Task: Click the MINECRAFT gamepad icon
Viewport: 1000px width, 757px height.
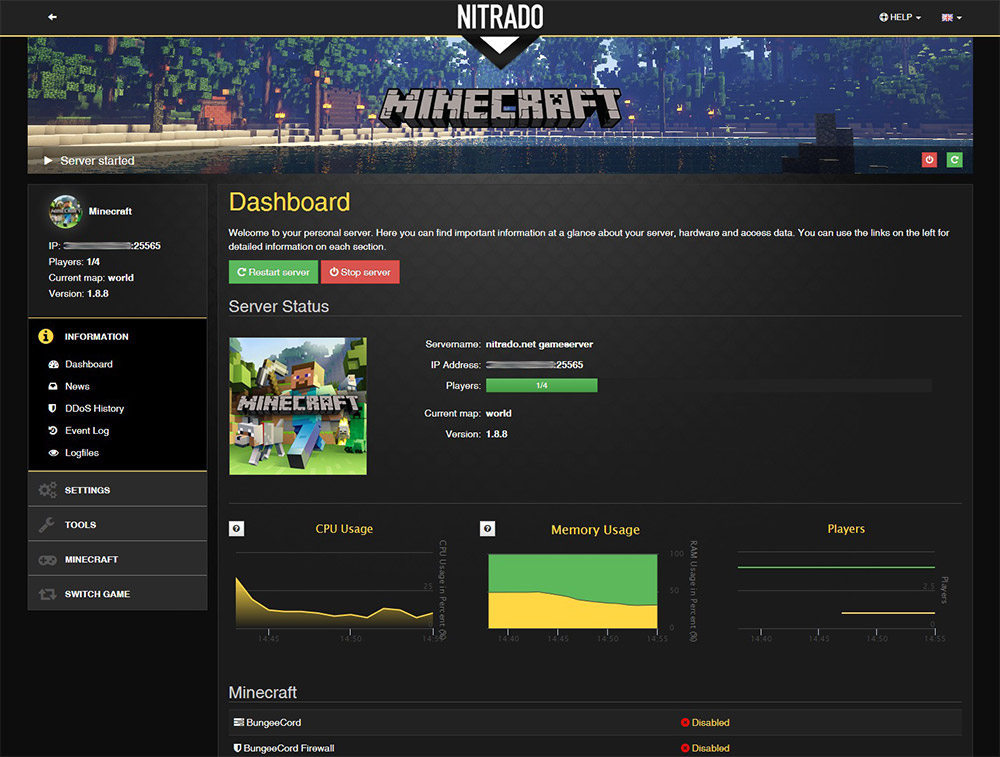Action: tap(47, 560)
